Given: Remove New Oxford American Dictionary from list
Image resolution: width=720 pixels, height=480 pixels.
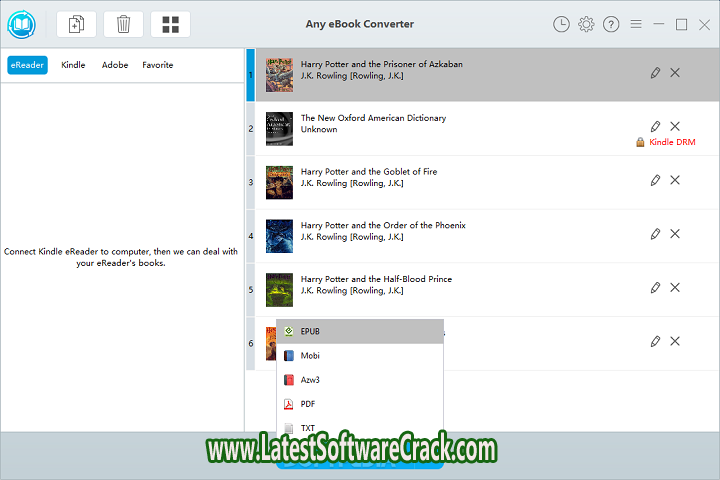Looking at the screenshot, I should pos(675,126).
